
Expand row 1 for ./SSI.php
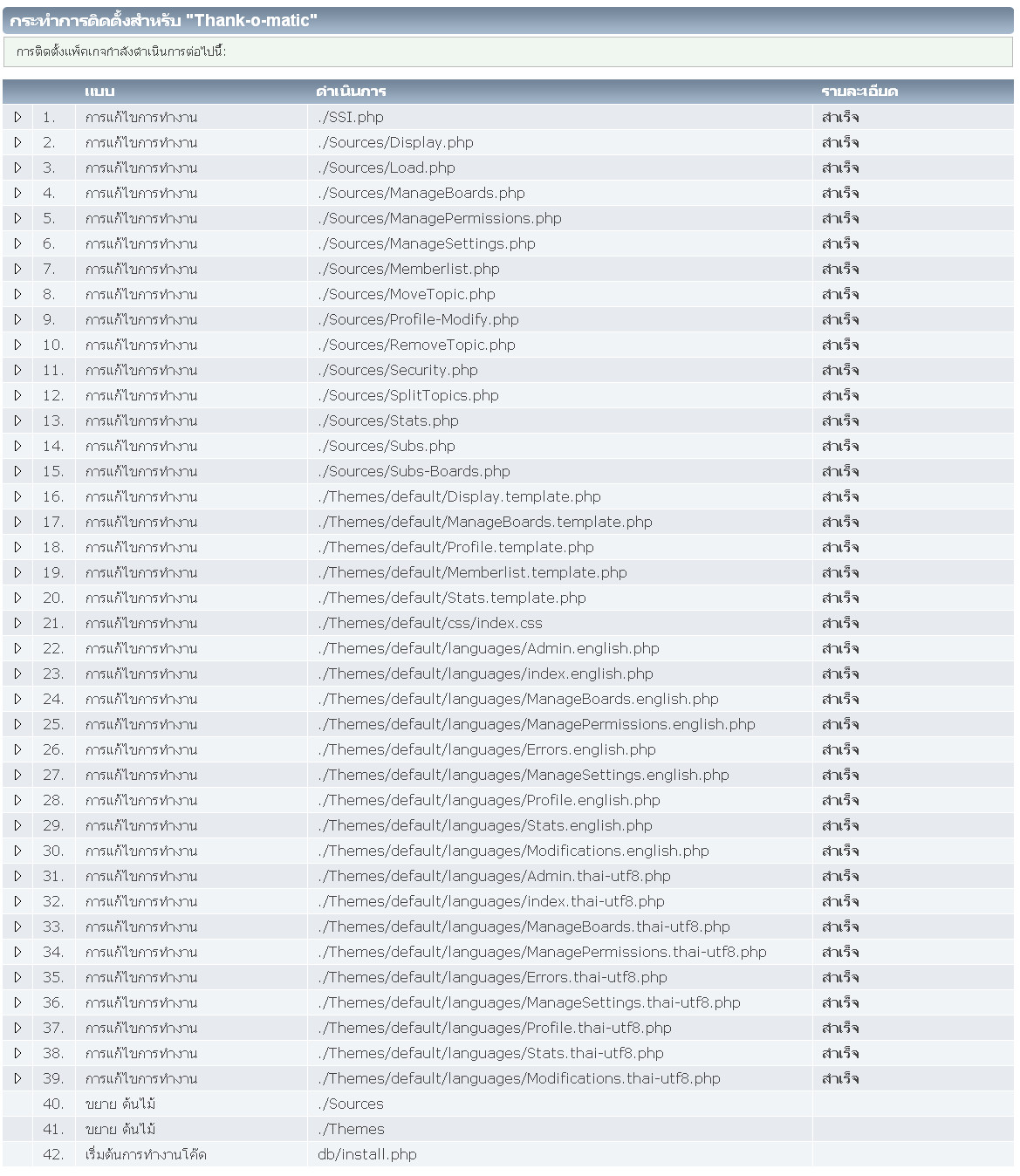pyautogui.click(x=17, y=117)
